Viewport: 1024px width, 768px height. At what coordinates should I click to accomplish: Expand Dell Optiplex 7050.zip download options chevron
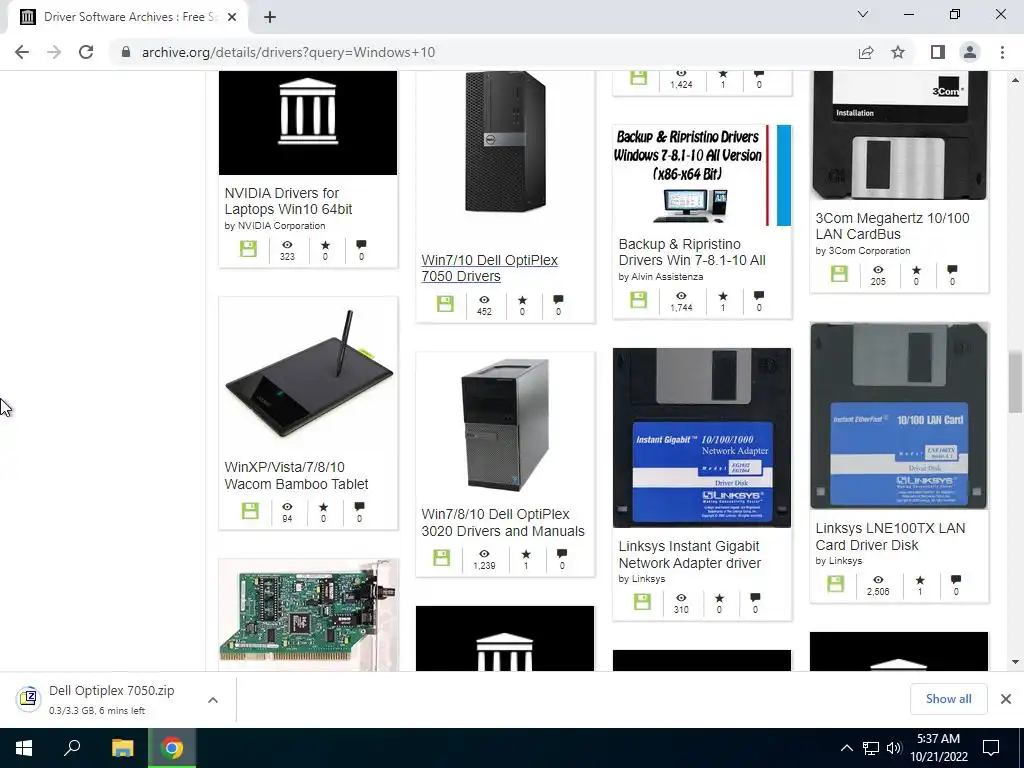(x=213, y=699)
